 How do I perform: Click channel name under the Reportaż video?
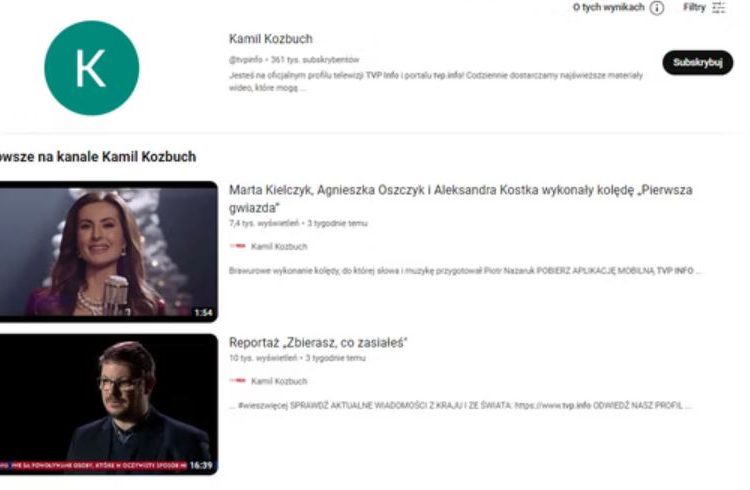point(279,381)
